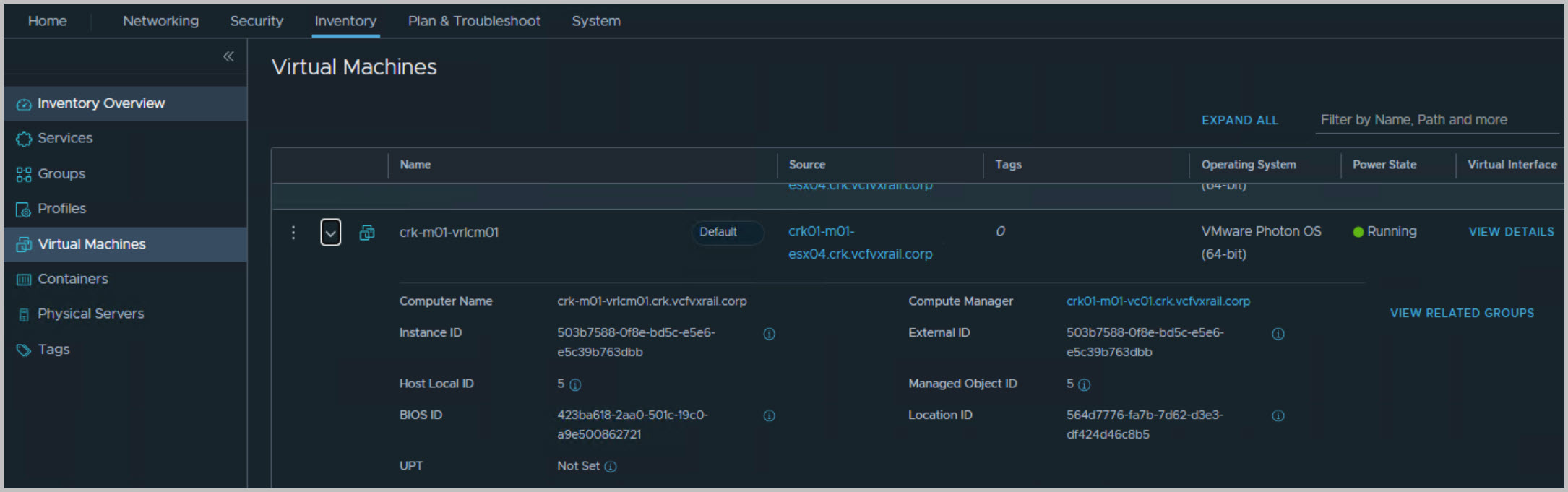Click VIEW DETAILS for virtual interface
The width and height of the screenshot is (1568, 492).
click(1511, 232)
